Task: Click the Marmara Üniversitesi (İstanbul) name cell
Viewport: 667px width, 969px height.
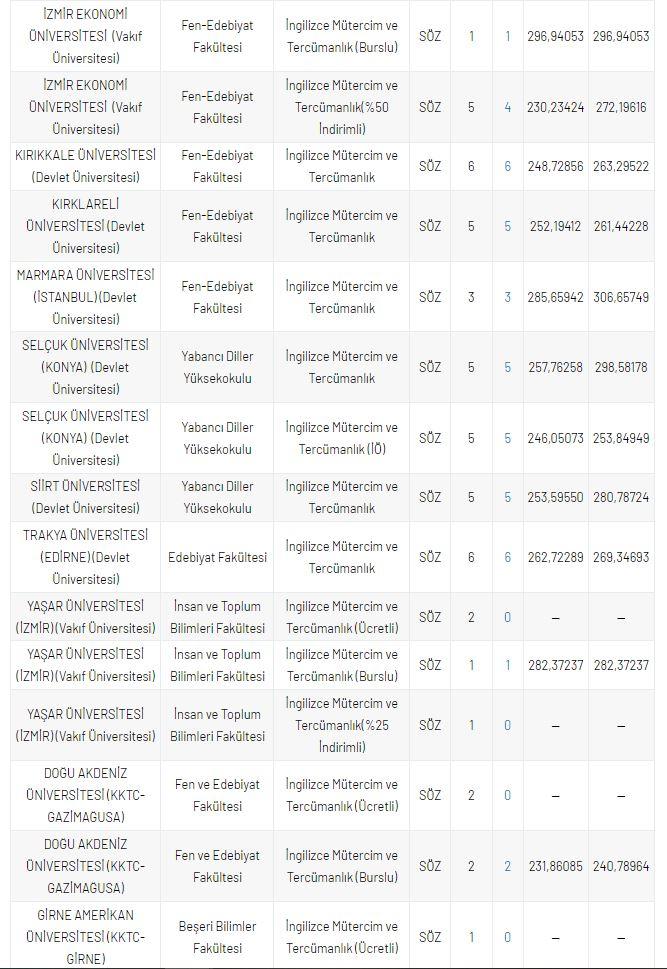Action: point(85,297)
